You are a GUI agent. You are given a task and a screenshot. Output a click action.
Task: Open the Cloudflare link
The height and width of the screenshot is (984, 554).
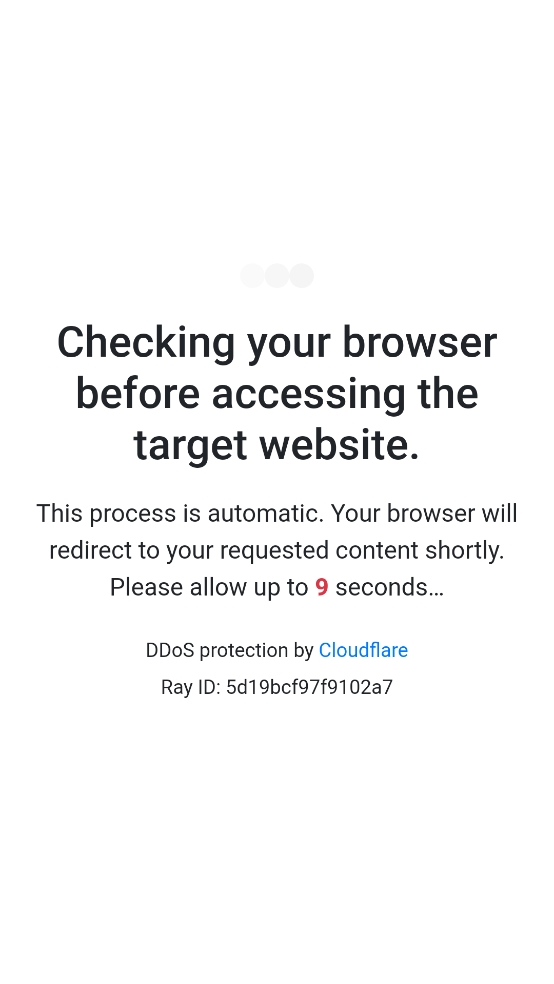[x=363, y=650]
